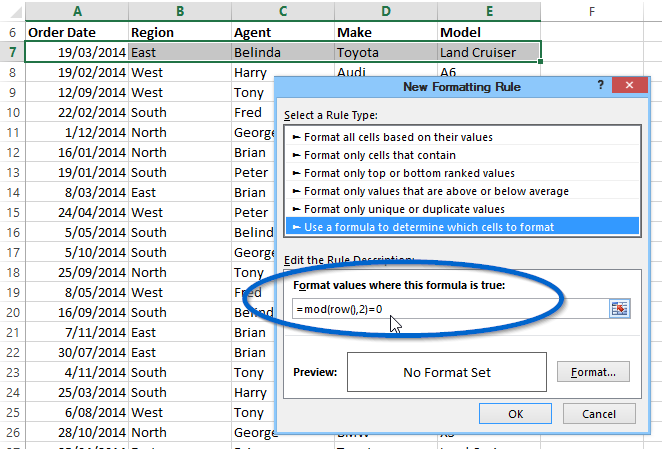Select column F header
662x449 pixels.
[592, 11]
